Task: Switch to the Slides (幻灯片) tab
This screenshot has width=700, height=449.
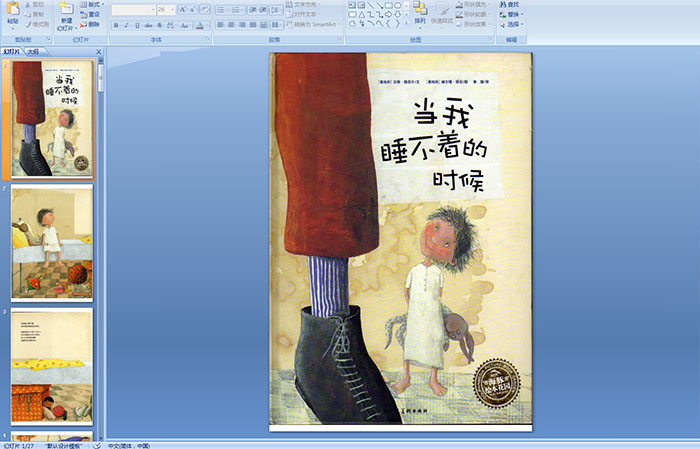Action: (12, 52)
